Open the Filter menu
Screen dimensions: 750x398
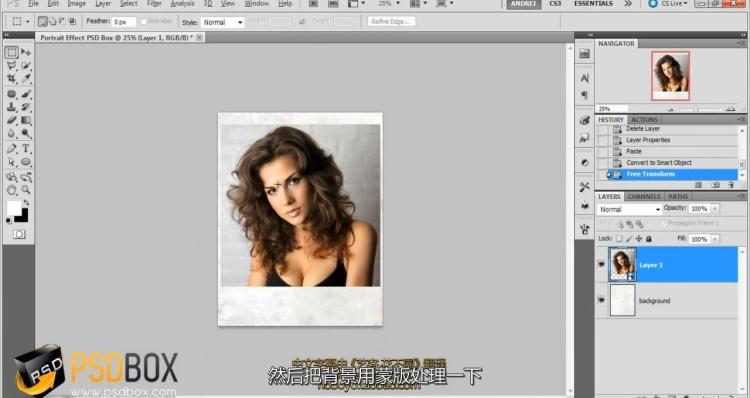click(154, 3)
